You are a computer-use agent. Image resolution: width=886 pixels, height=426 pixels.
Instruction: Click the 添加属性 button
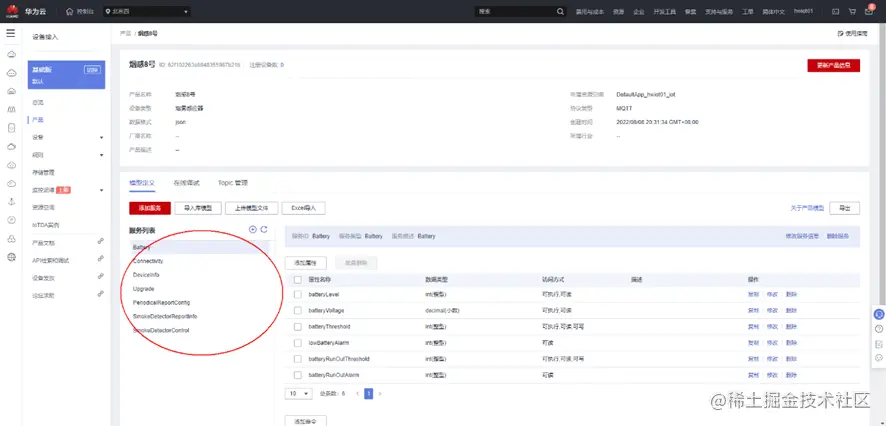(308, 263)
